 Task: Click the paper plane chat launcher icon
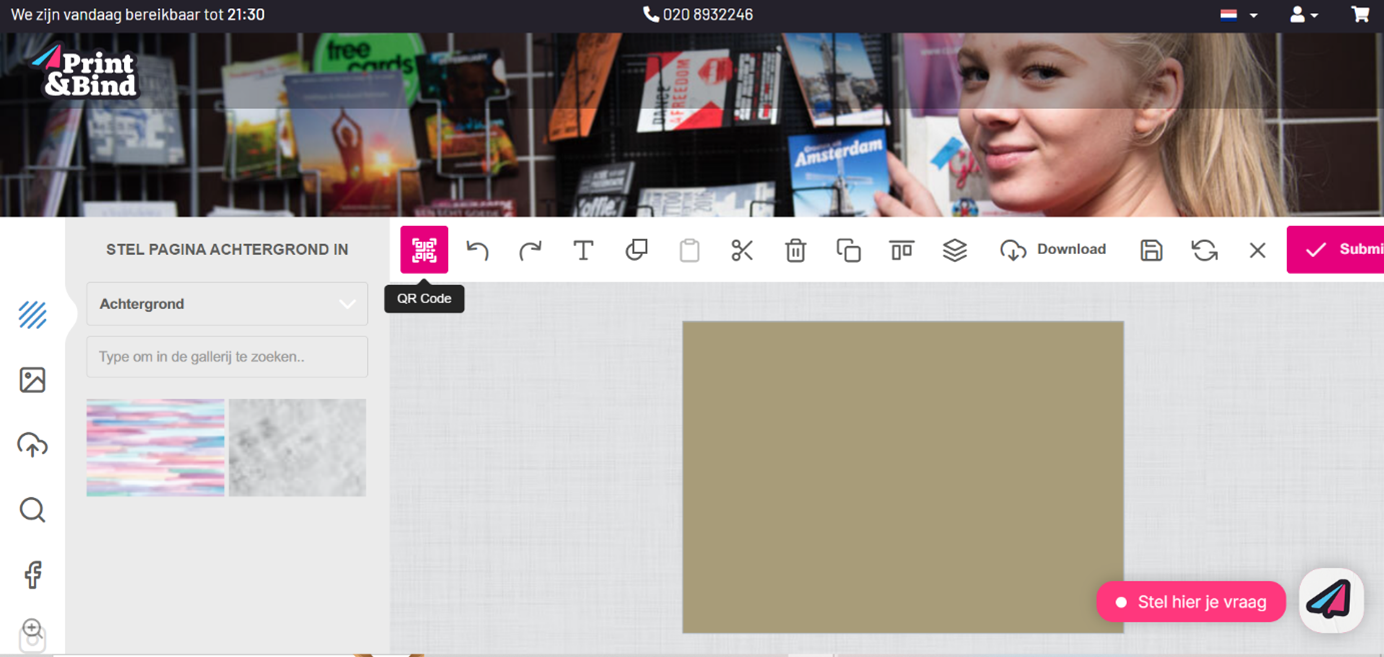pos(1331,601)
